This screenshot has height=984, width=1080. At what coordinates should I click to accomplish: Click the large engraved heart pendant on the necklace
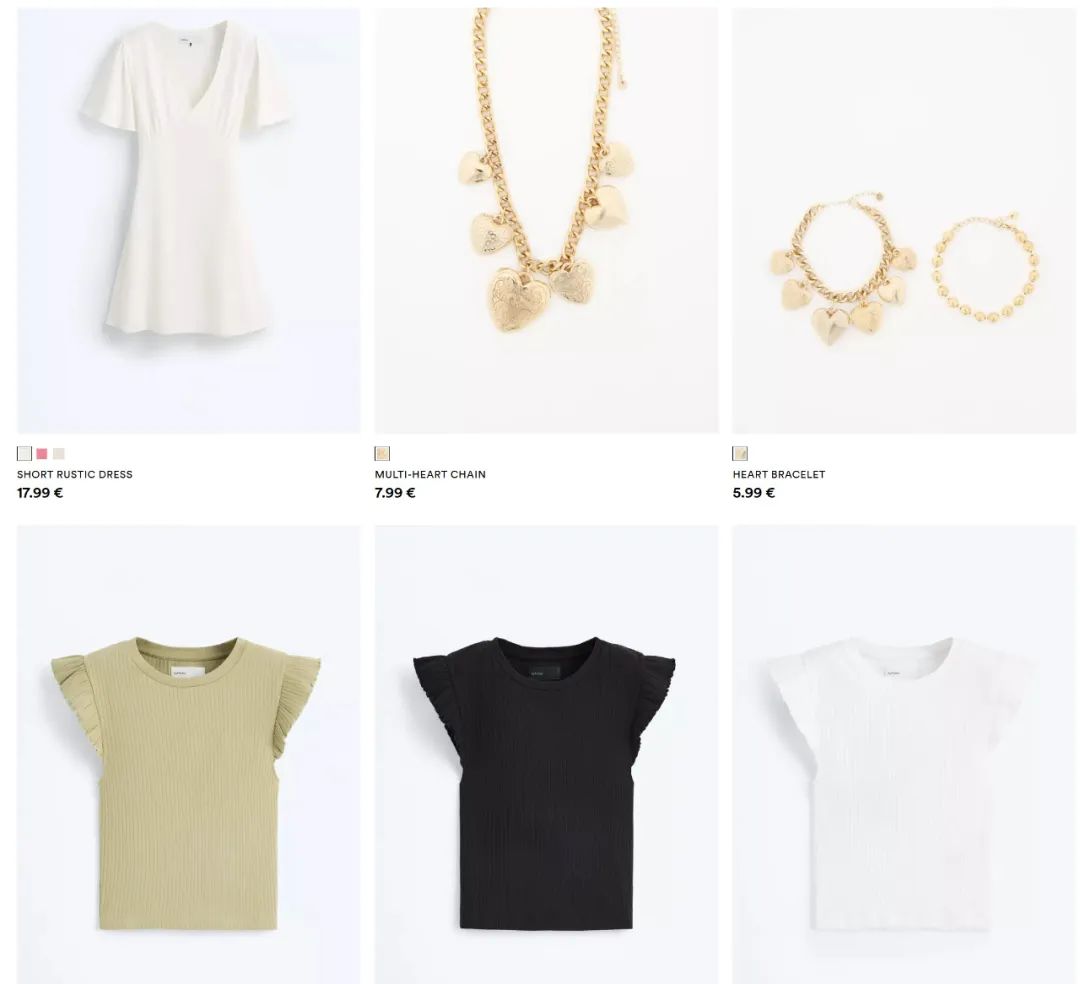tap(519, 300)
